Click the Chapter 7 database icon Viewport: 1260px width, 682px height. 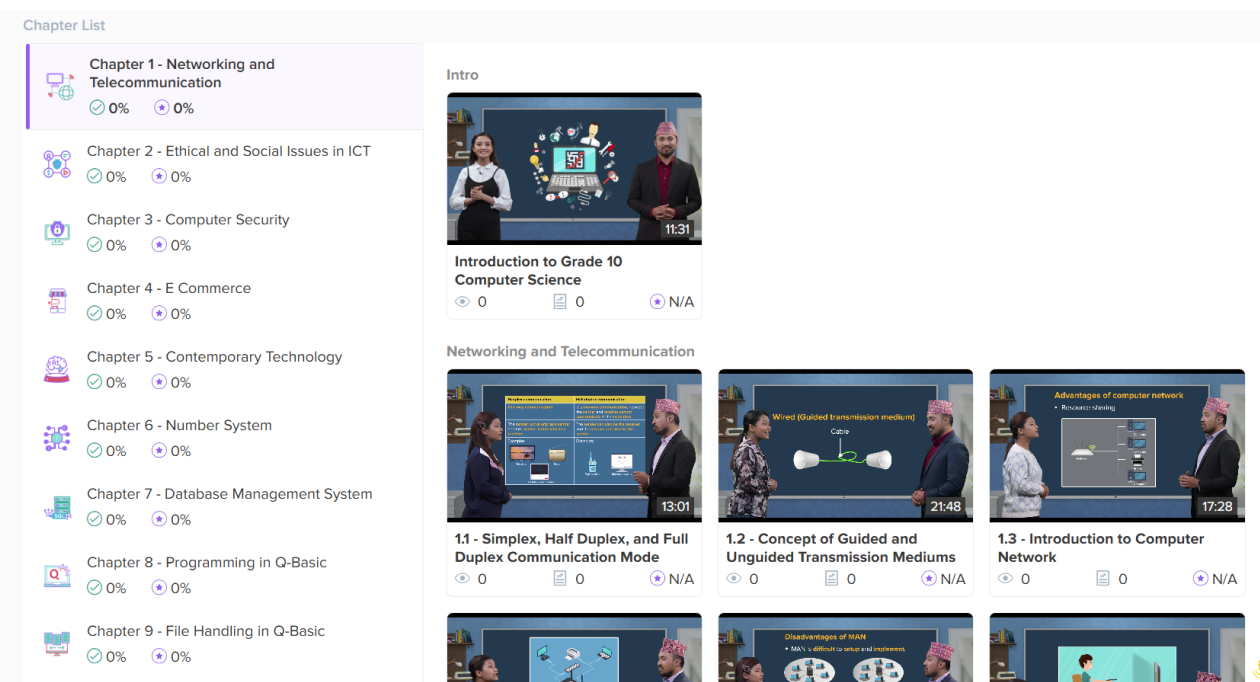click(x=57, y=507)
